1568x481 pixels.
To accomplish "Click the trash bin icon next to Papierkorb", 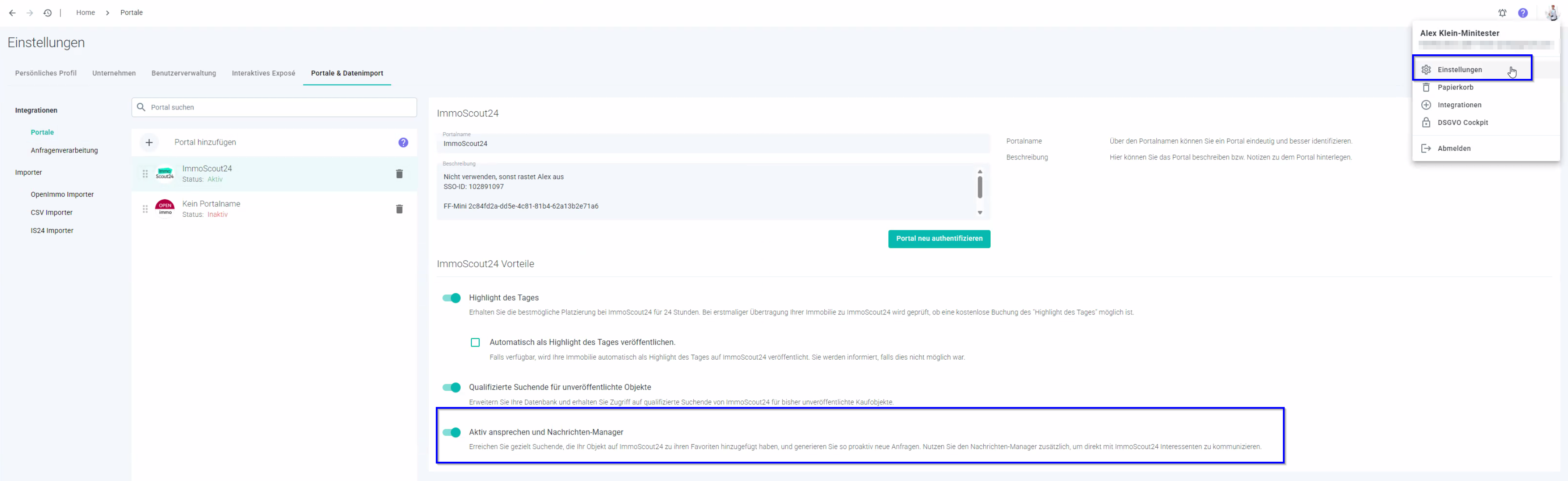I will (1426, 87).
